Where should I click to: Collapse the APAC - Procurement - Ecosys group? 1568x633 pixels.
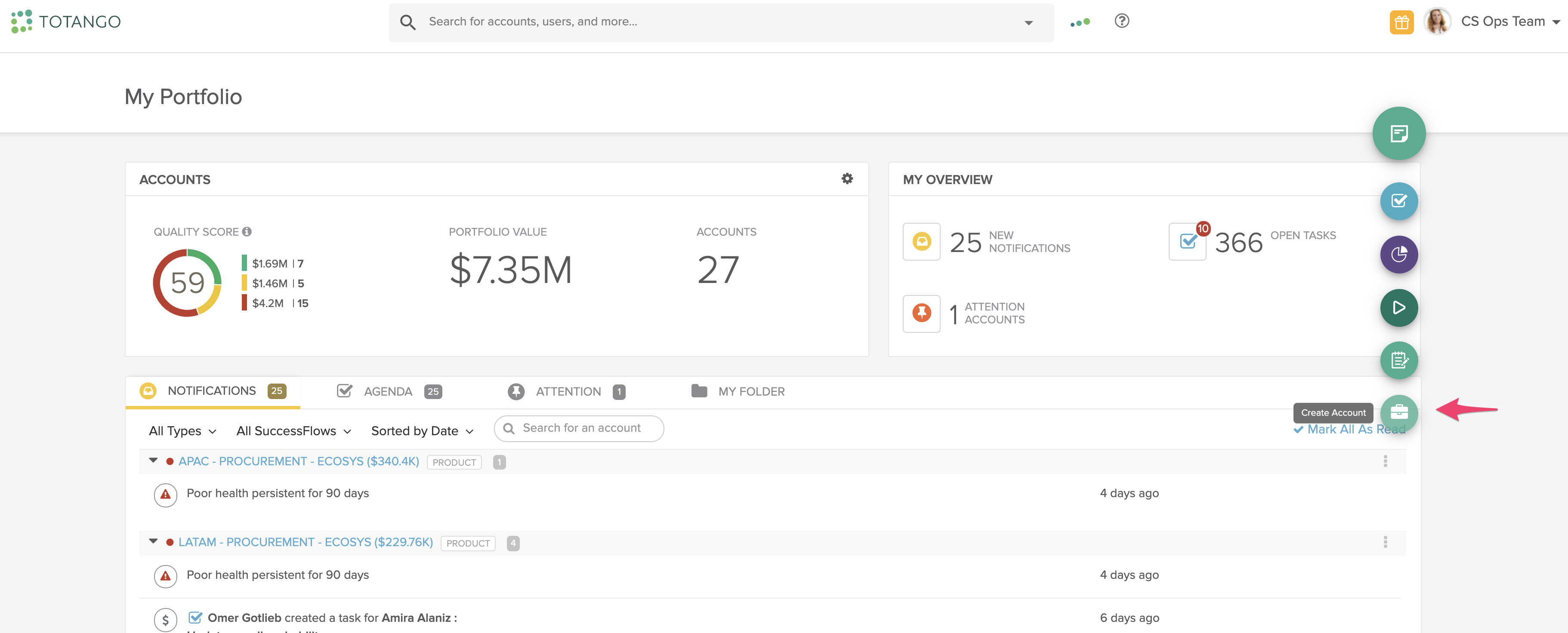153,460
